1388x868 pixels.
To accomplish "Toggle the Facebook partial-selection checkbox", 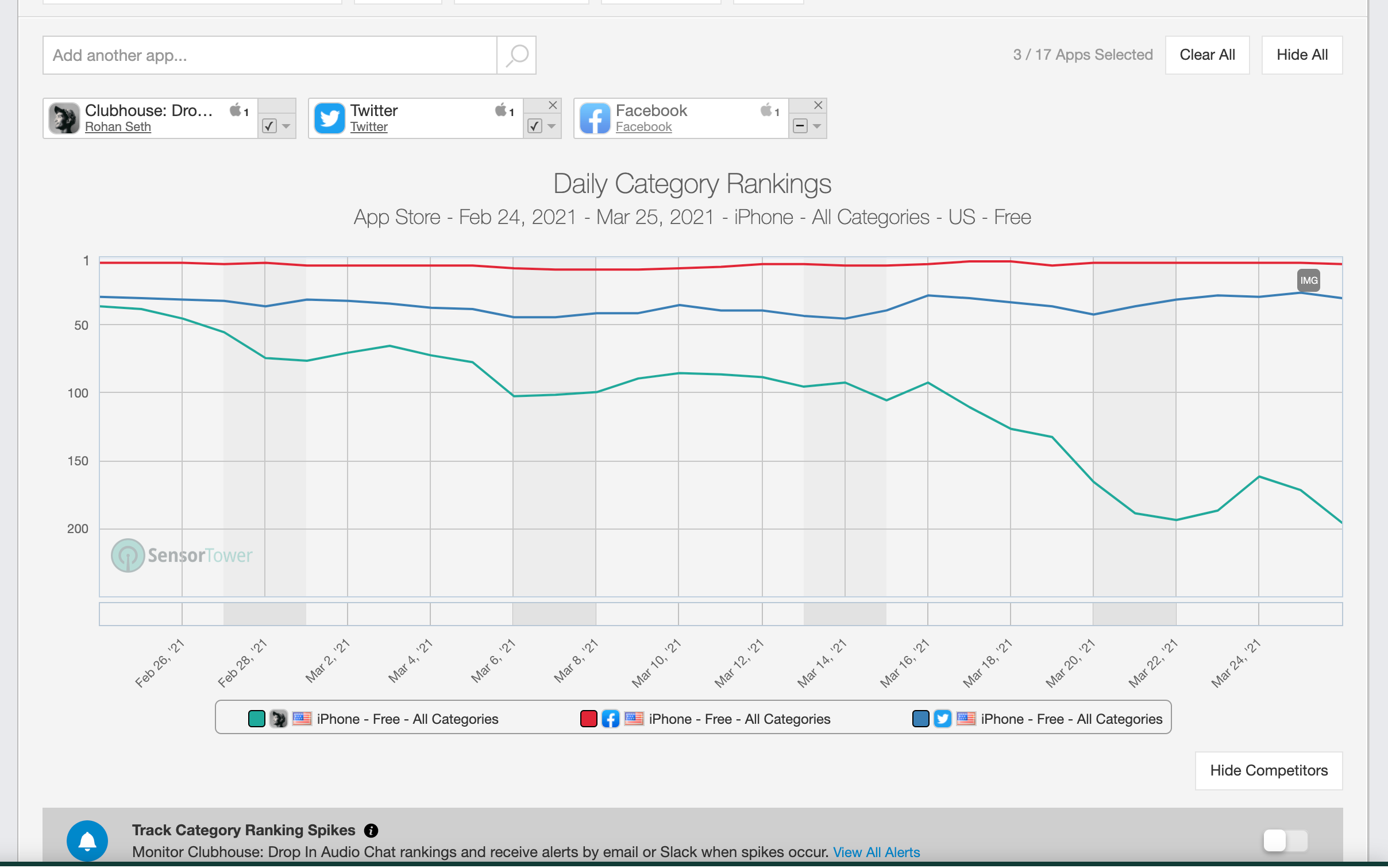I will (x=800, y=126).
